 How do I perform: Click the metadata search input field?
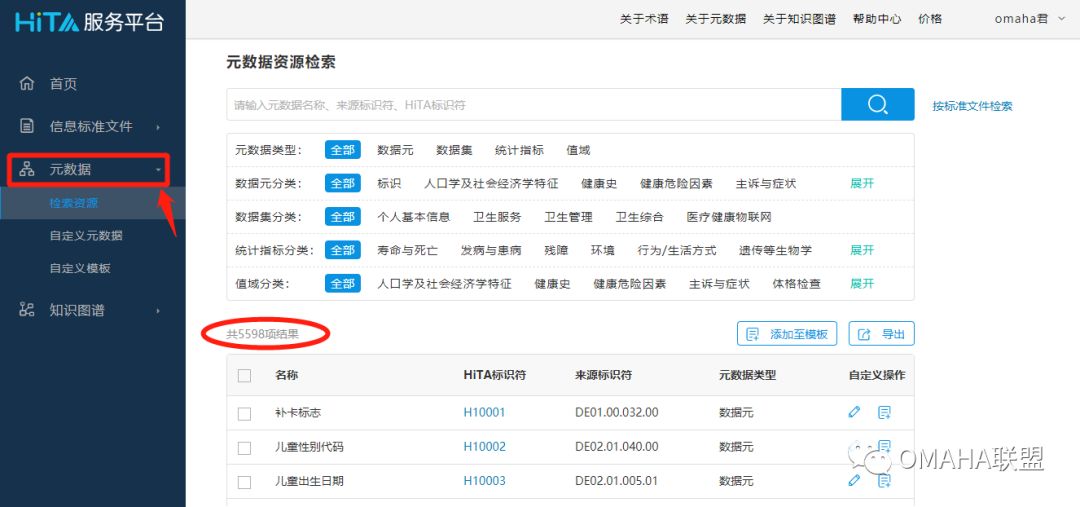533,105
